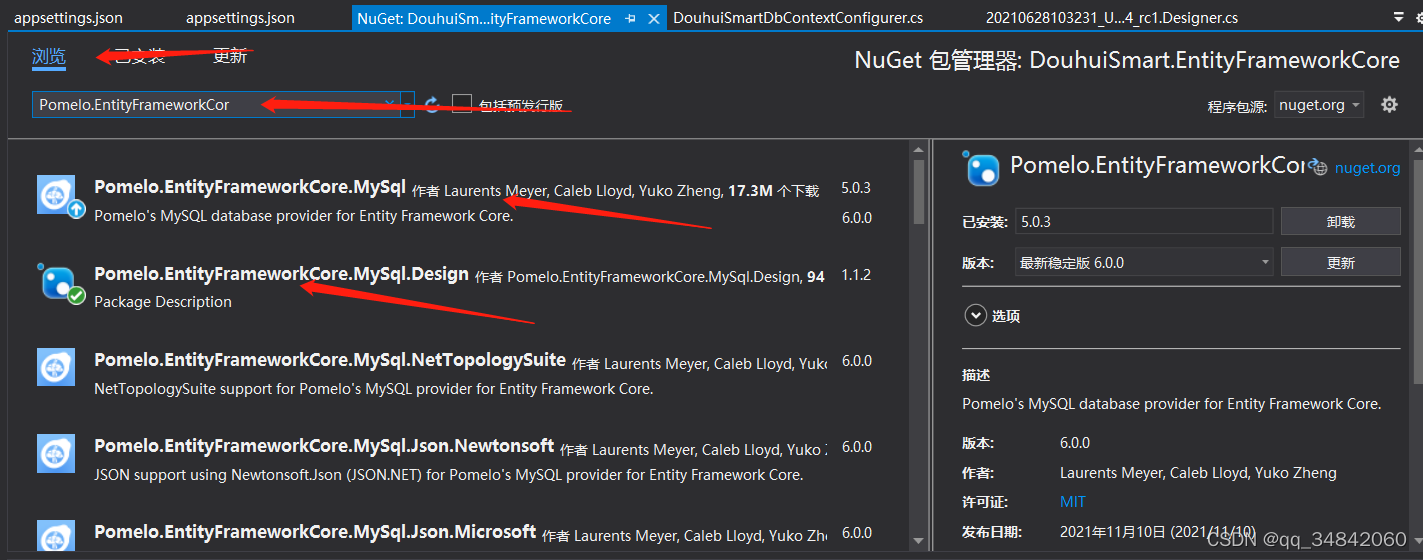Open the search box history dropdown

[407, 104]
